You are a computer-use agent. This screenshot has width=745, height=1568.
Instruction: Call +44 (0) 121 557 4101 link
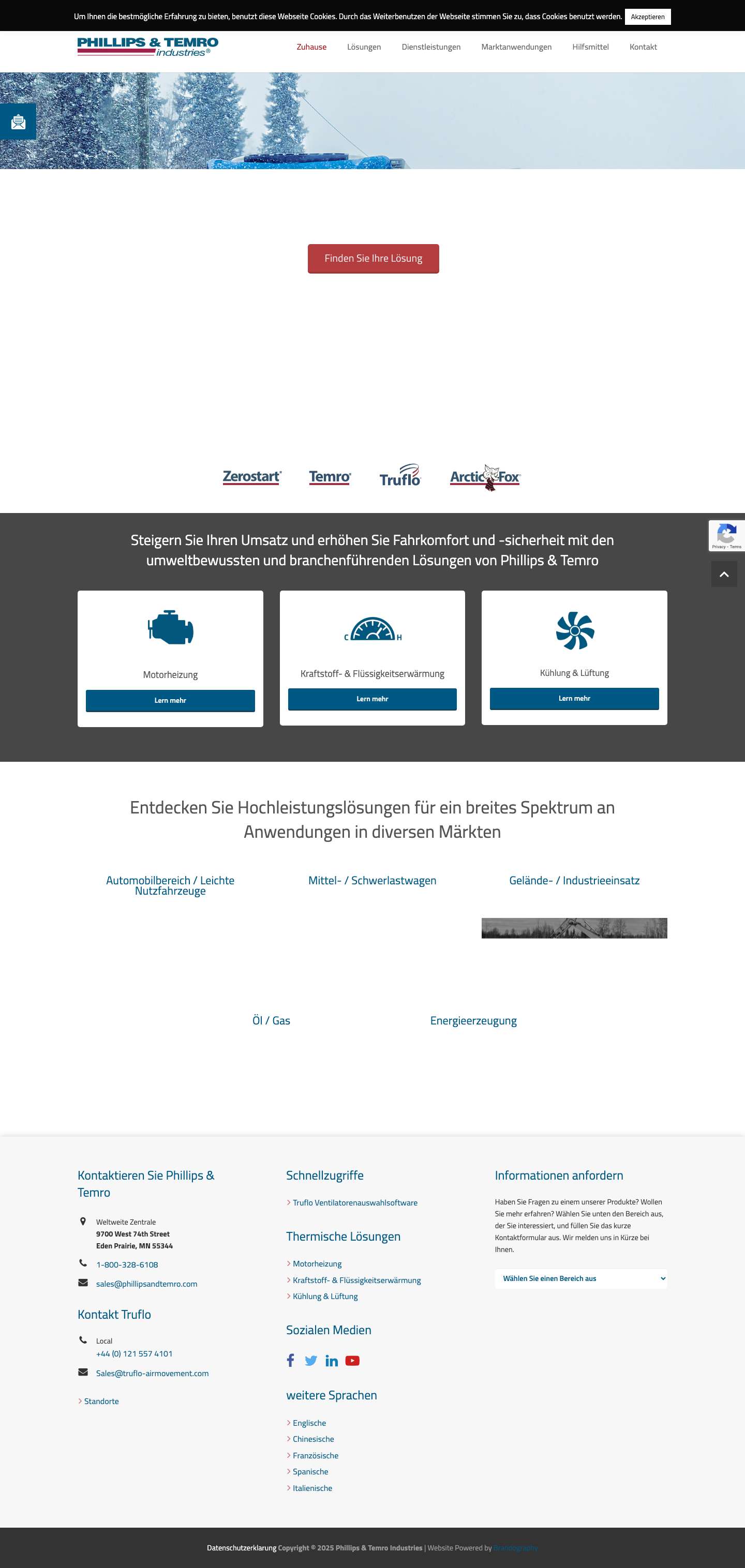pos(134,1354)
